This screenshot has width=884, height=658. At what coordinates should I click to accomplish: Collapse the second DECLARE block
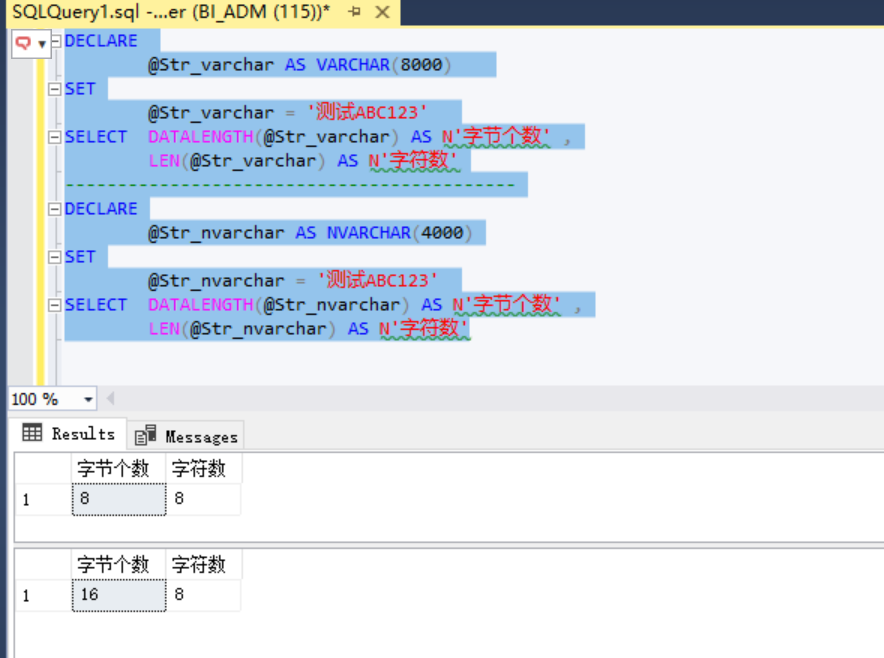[55, 209]
